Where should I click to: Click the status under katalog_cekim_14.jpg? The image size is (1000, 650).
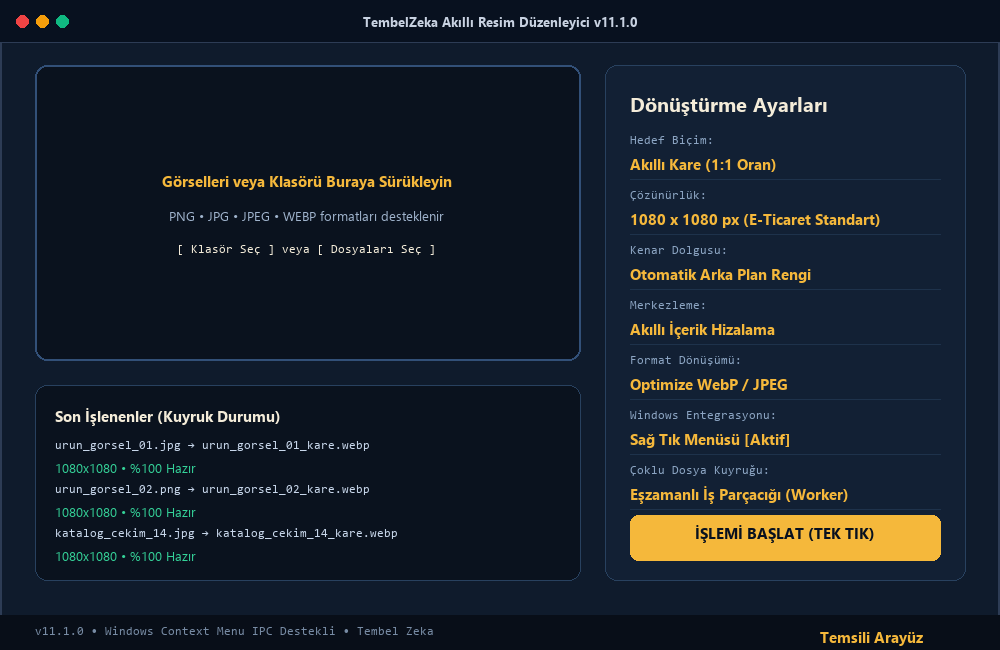click(x=125, y=556)
